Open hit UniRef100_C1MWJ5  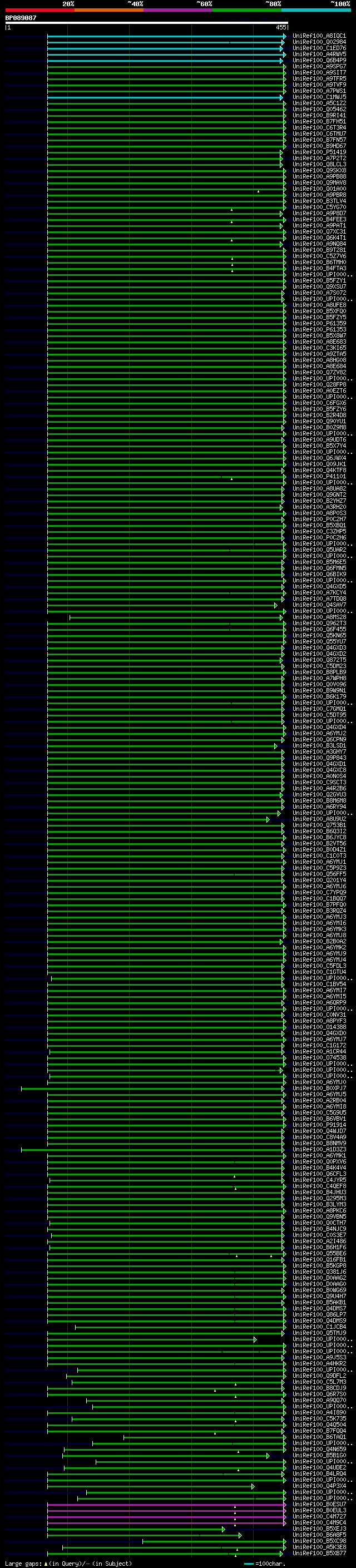319,97
